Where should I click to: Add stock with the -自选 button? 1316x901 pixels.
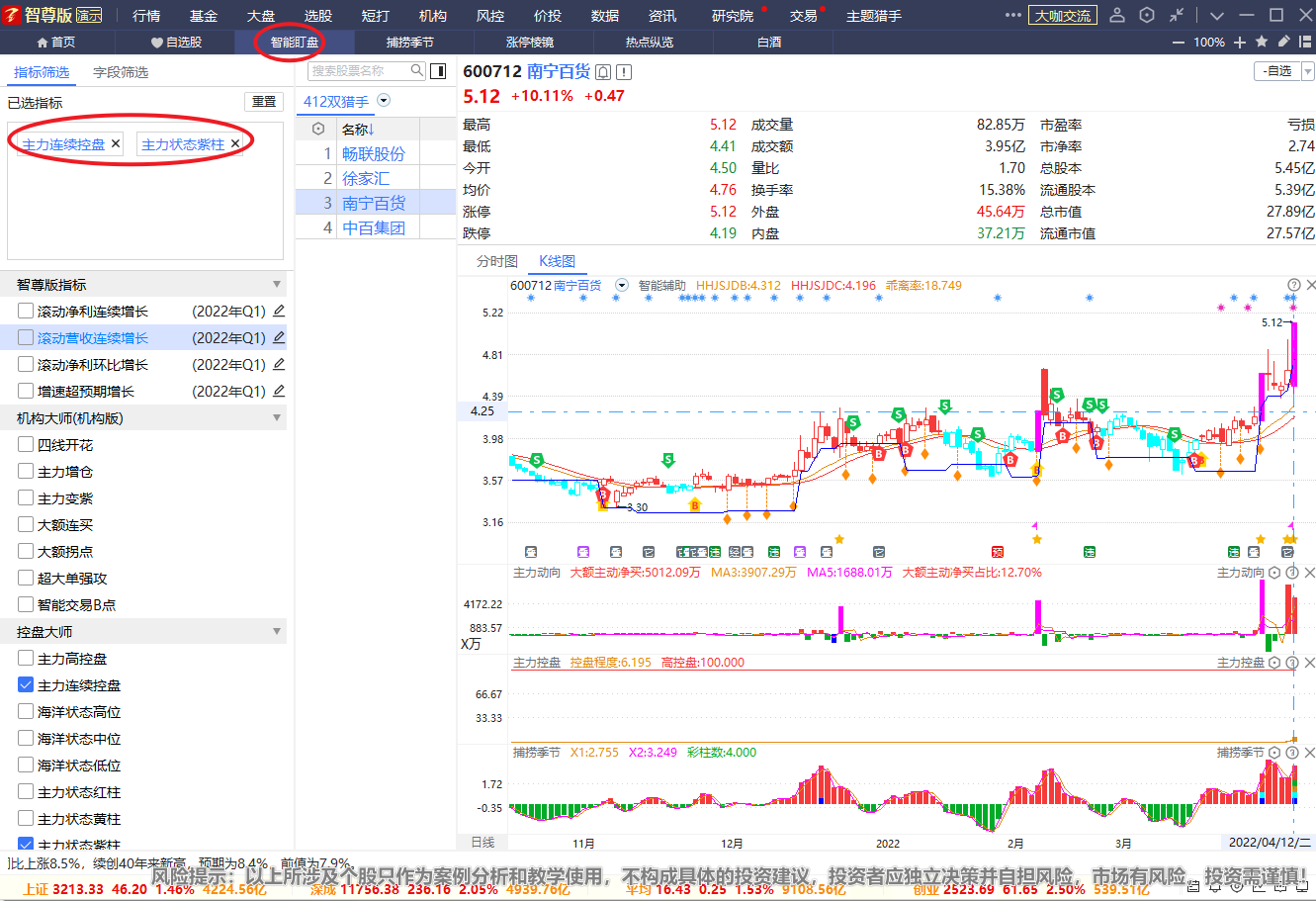point(1277,71)
